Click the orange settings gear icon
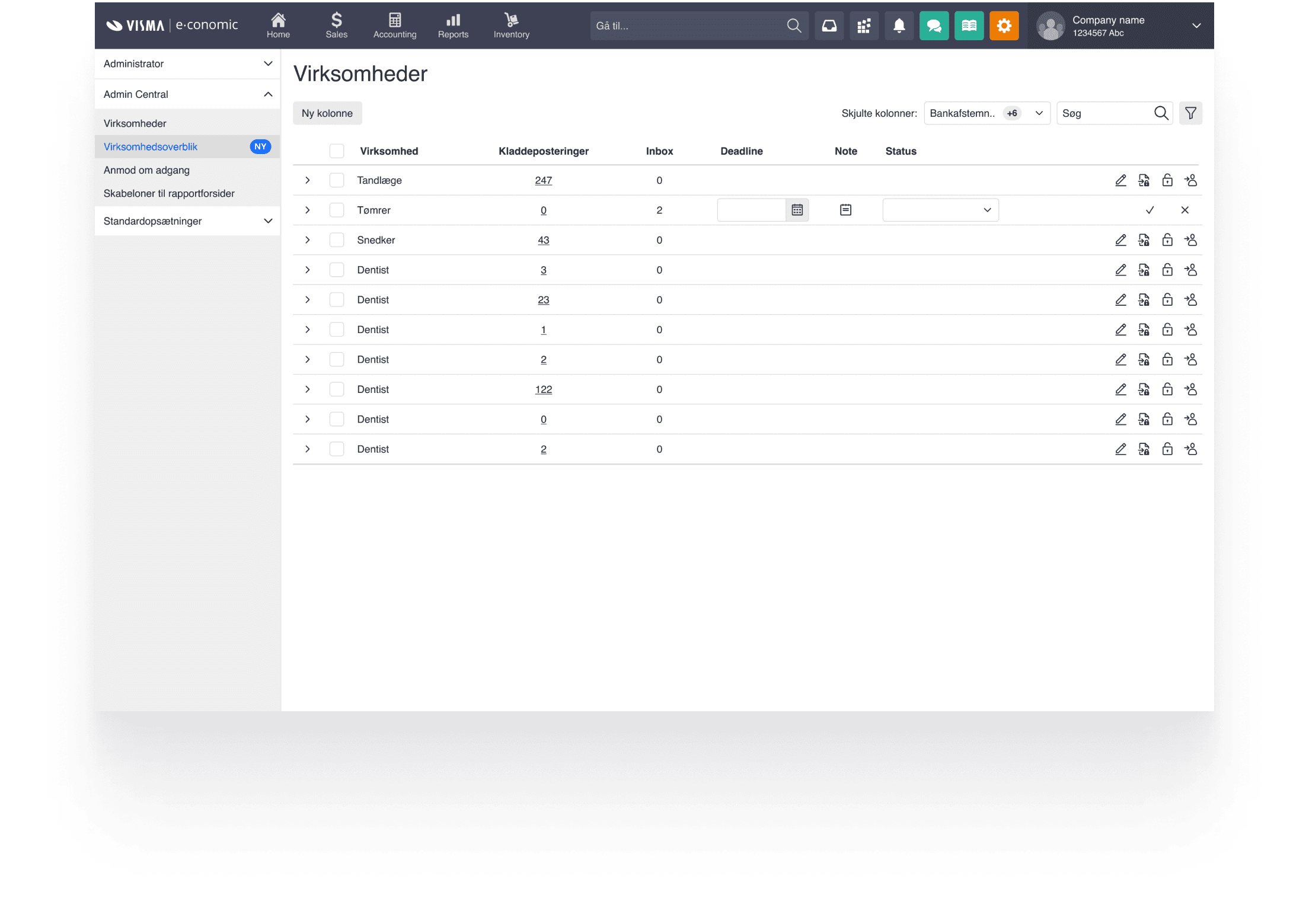 [x=1004, y=25]
